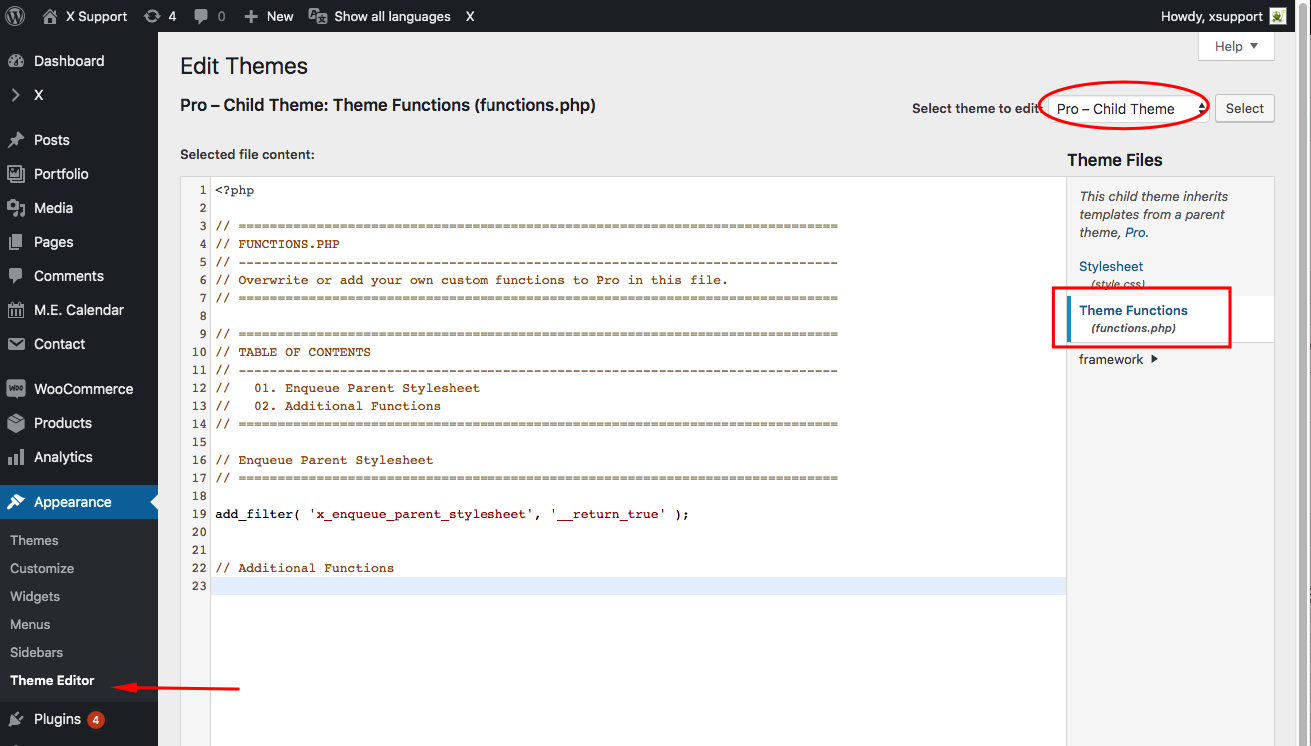Click the Pro parent theme link
Screen dimensions: 1311x746
[1135, 232]
